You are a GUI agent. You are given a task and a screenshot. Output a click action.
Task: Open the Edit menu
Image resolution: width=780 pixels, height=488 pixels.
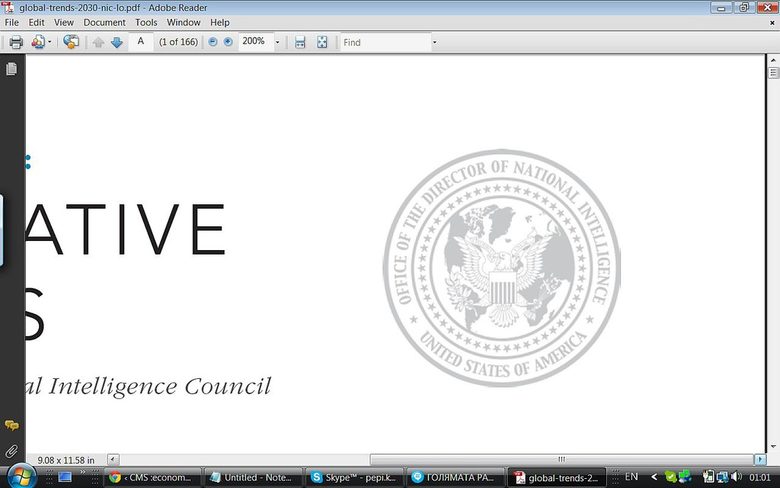click(x=36, y=22)
